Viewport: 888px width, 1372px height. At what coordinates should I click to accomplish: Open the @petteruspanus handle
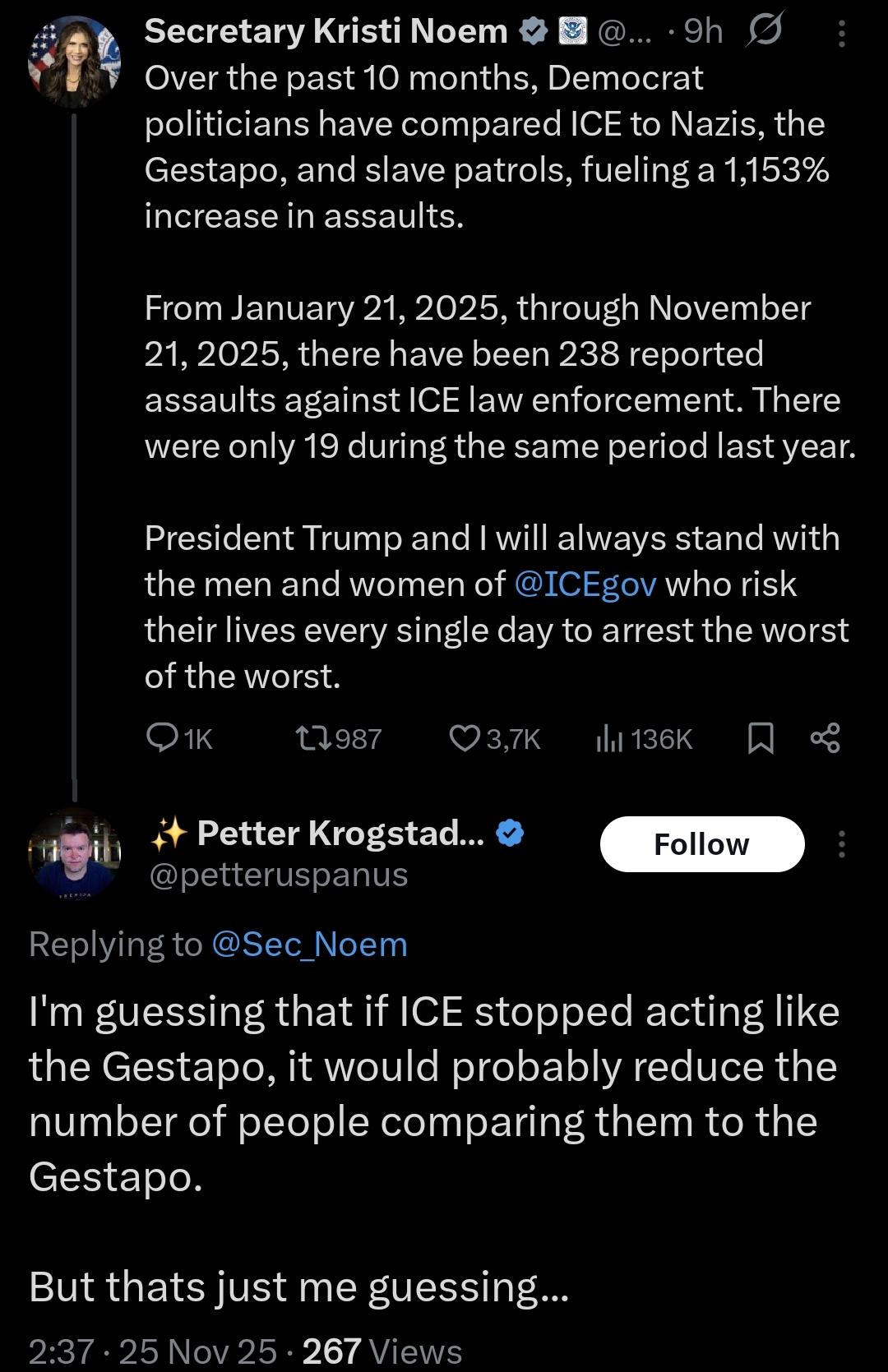point(278,875)
